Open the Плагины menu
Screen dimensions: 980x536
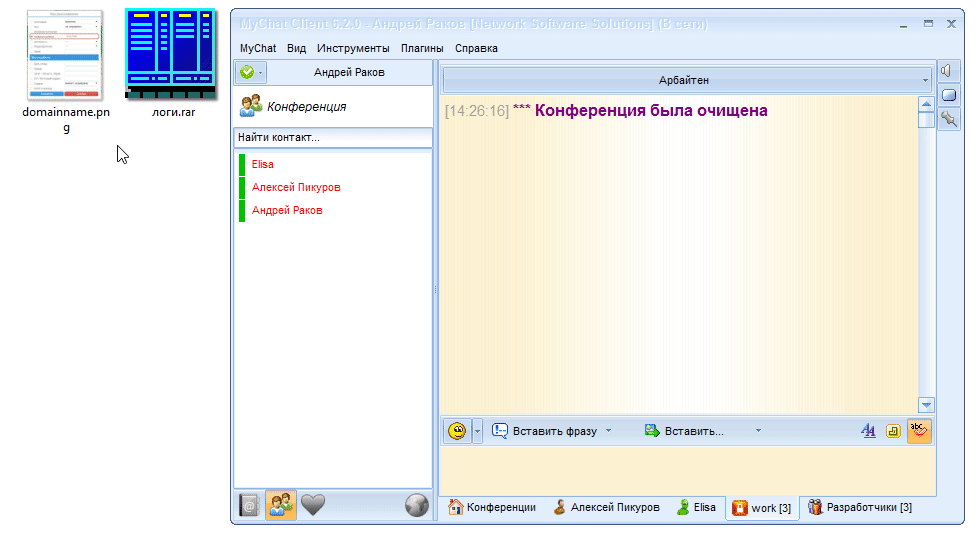[422, 48]
